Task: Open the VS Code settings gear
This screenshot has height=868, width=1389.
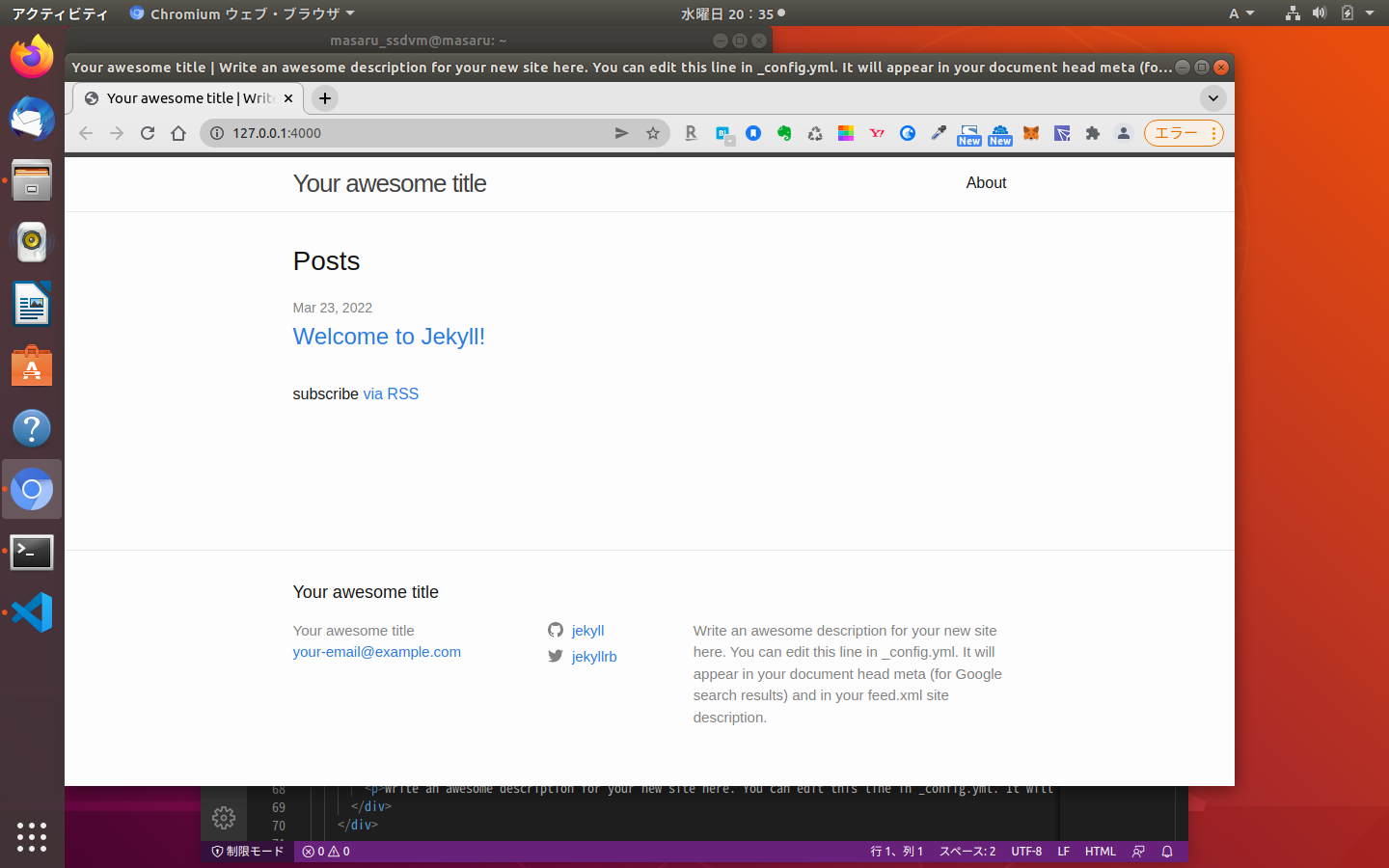Action: click(224, 817)
